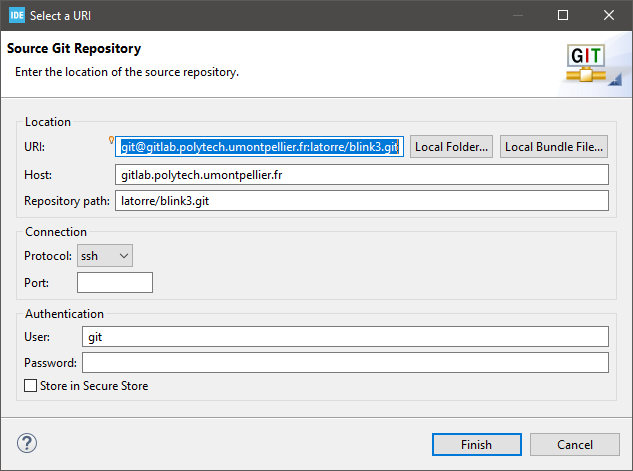The height and width of the screenshot is (471, 633).
Task: Focus the URI text field
Action: 260,147
